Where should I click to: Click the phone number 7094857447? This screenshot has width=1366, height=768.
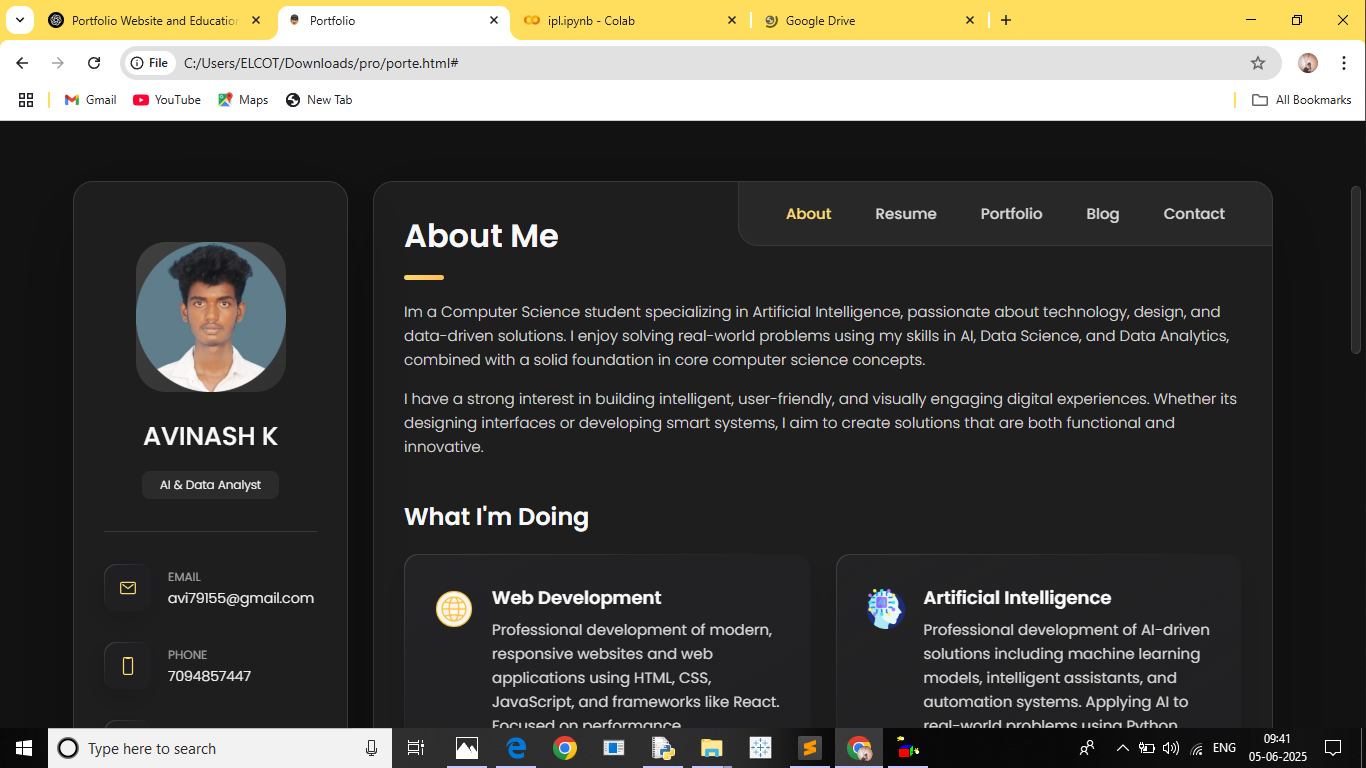(x=209, y=676)
